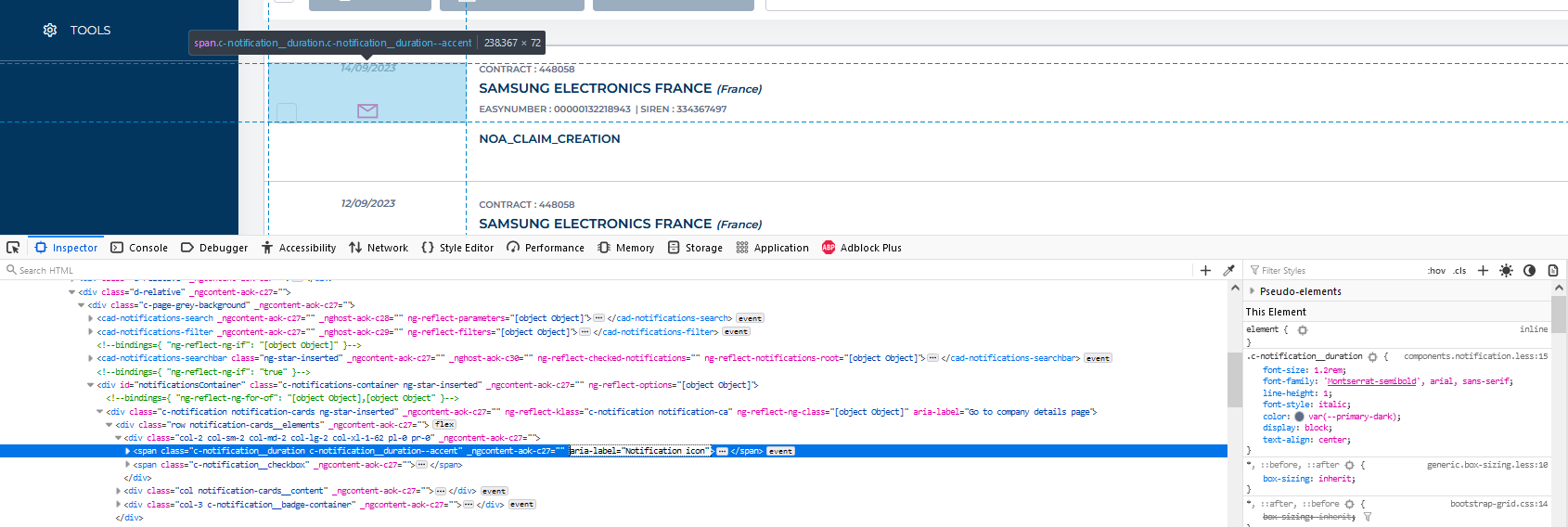Collapse the d-relative div node

72,292
